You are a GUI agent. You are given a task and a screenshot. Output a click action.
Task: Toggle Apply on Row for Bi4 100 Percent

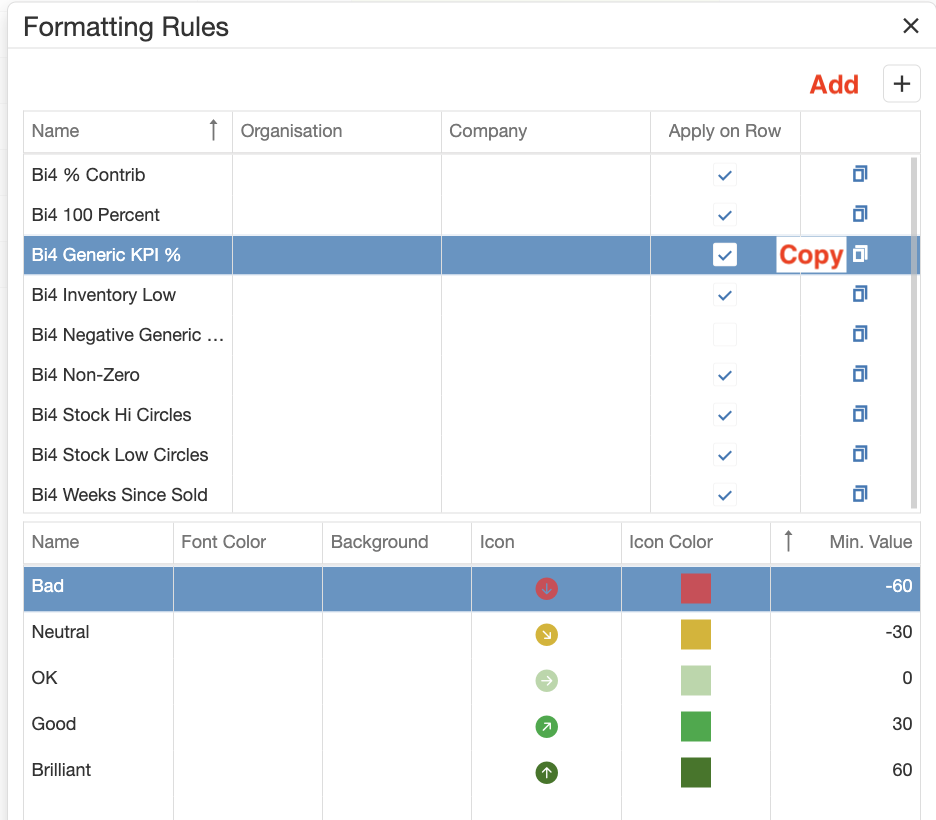point(725,215)
